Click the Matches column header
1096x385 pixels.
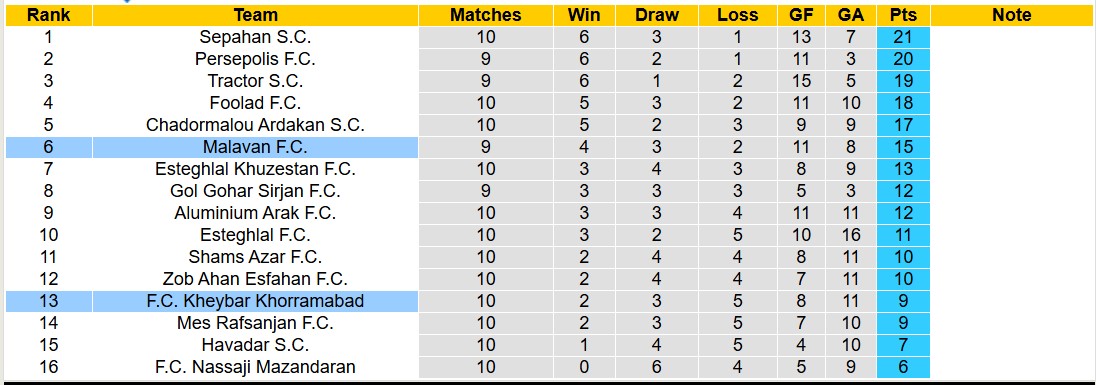point(485,15)
